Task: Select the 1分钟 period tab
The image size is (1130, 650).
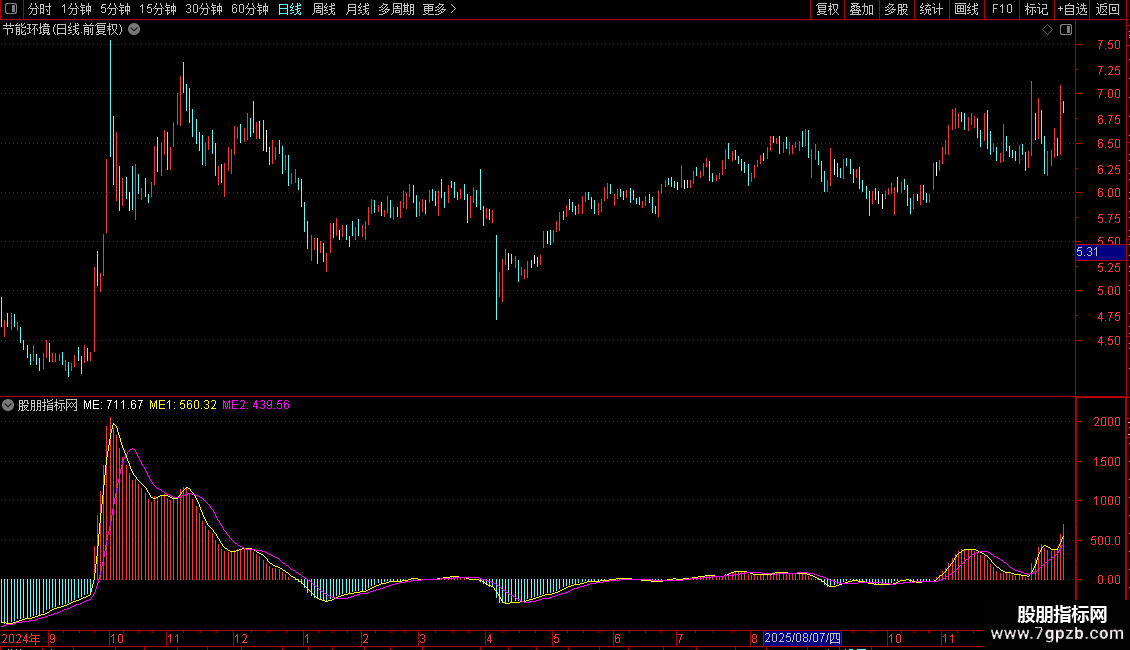Action: [x=76, y=9]
